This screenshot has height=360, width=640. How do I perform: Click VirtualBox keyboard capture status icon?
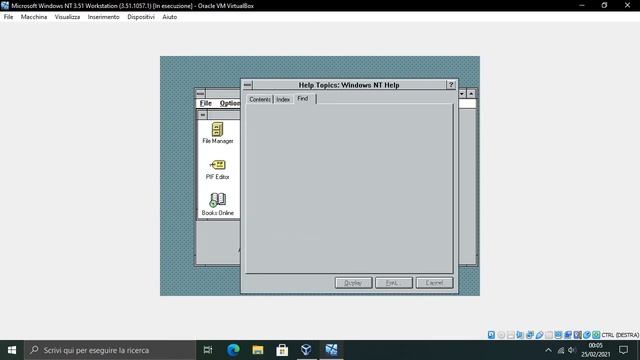596,335
